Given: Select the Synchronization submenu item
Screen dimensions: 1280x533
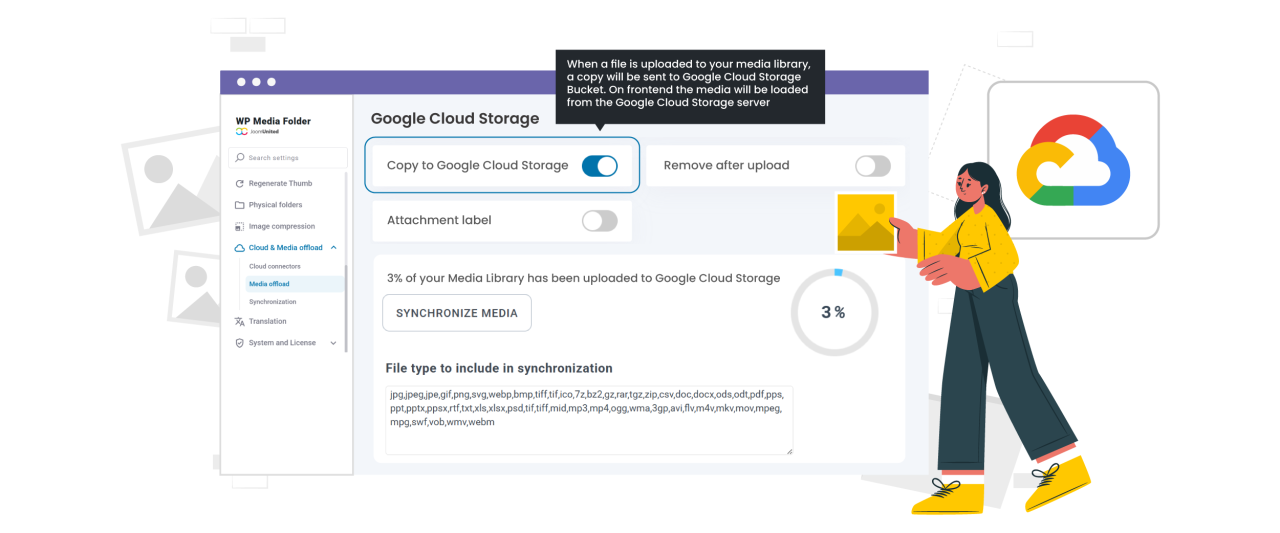Looking at the screenshot, I should tap(272, 302).
